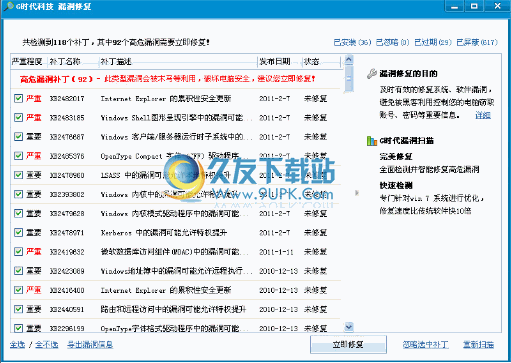
Task: Toggle checkbox for the Kerberos patch
Action: point(18,232)
